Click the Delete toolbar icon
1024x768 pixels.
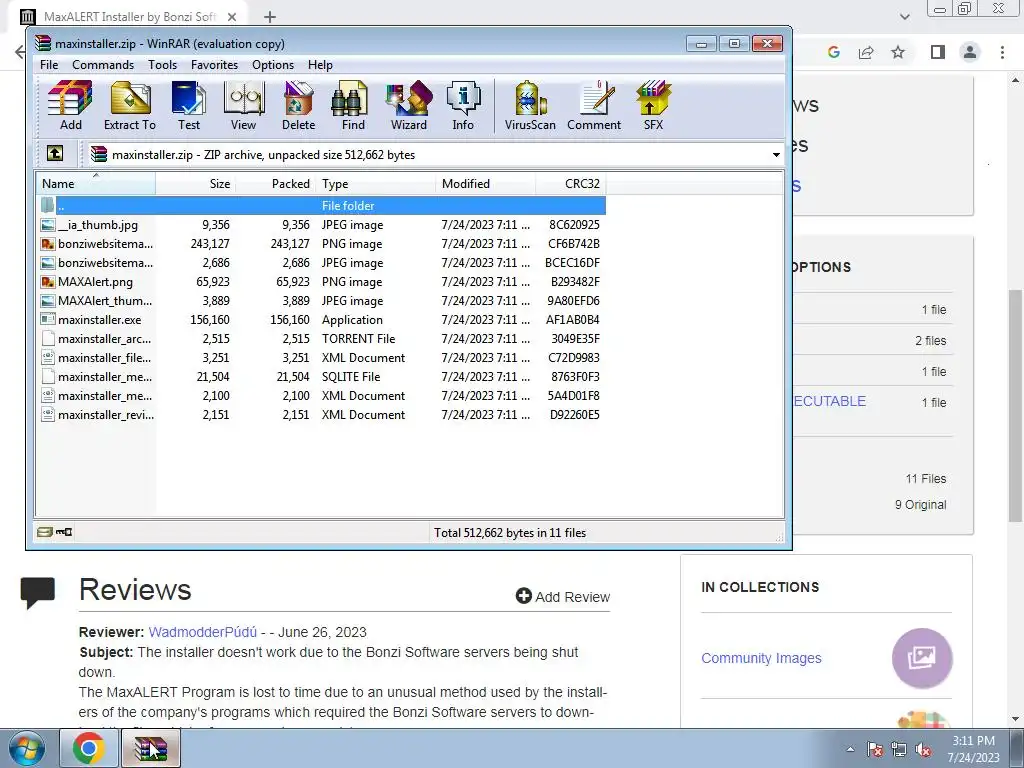298,106
